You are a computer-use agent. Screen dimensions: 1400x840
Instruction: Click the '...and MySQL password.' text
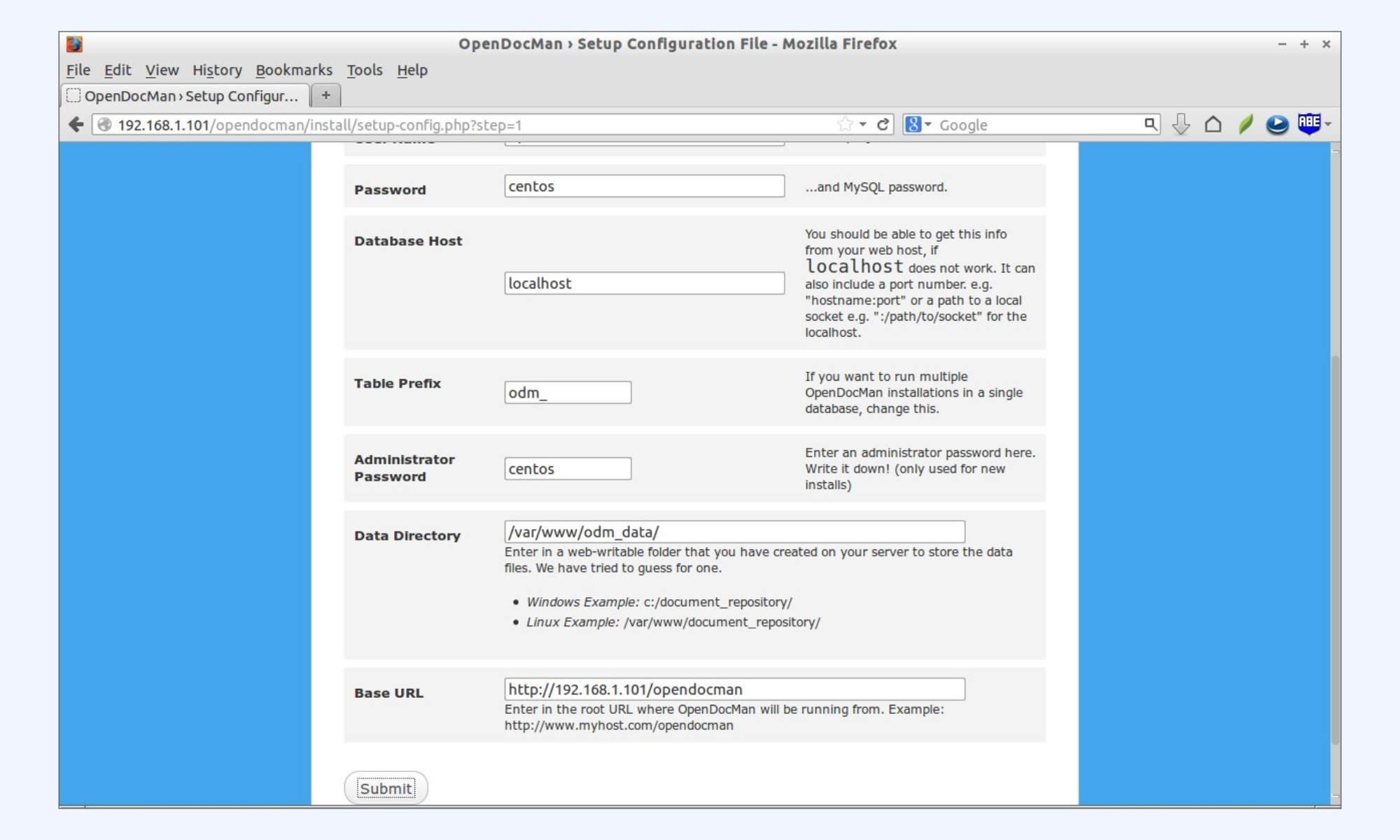tap(876, 187)
